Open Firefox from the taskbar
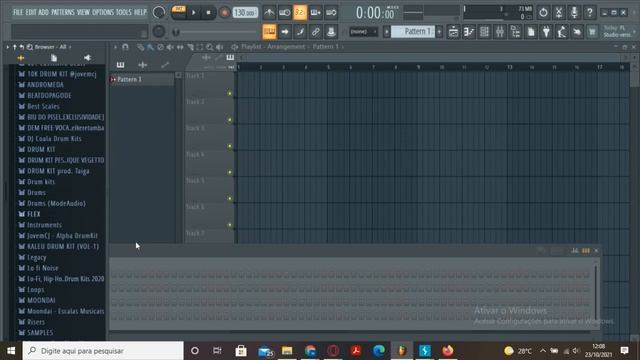Viewport: 640px width, 360px height. click(x=448, y=351)
